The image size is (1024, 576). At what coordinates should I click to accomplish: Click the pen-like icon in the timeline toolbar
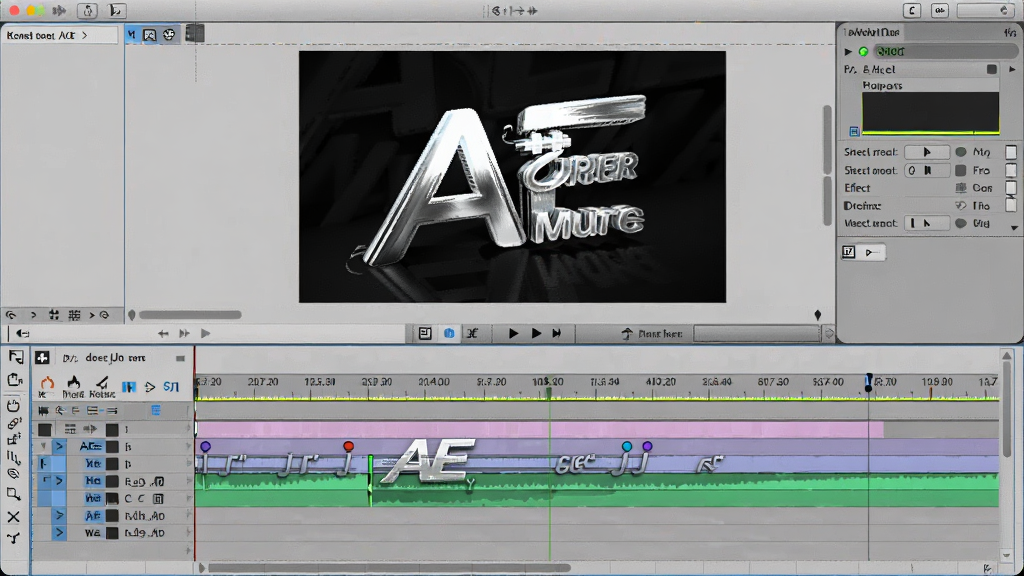102,382
